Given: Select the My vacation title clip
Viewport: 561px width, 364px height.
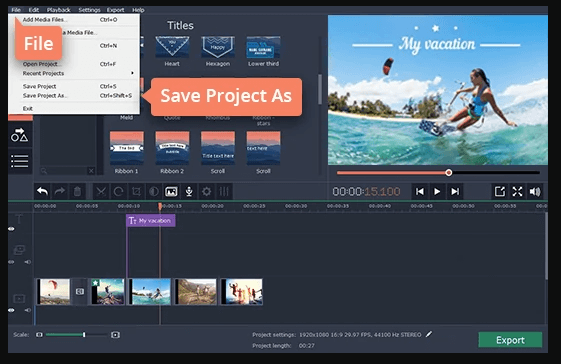Looking at the screenshot, I should [151, 220].
